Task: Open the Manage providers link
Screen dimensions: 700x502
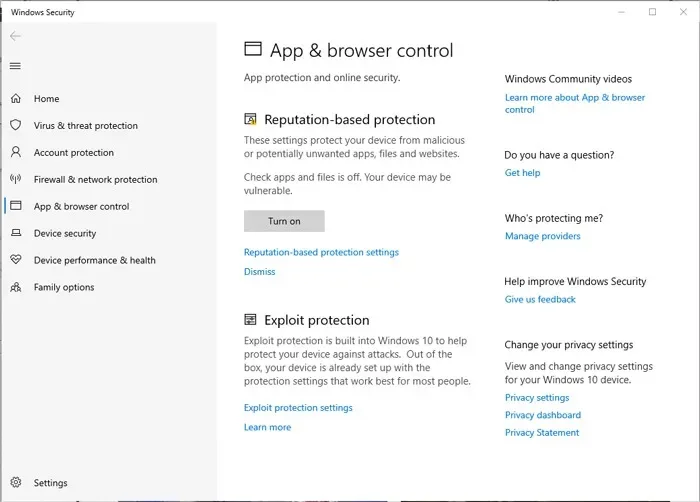Action: [x=542, y=236]
